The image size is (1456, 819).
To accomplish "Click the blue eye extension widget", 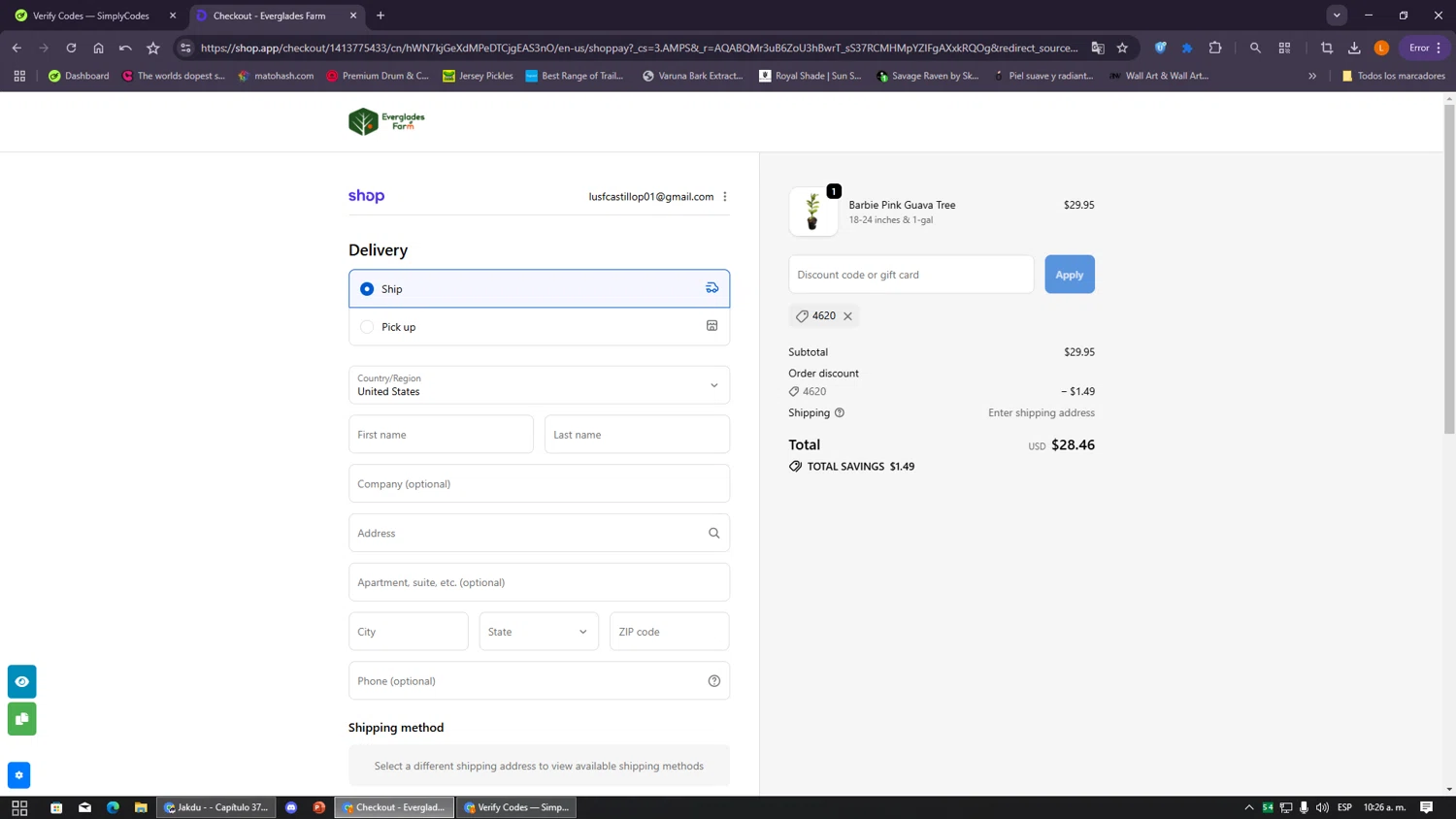I will tap(21, 681).
